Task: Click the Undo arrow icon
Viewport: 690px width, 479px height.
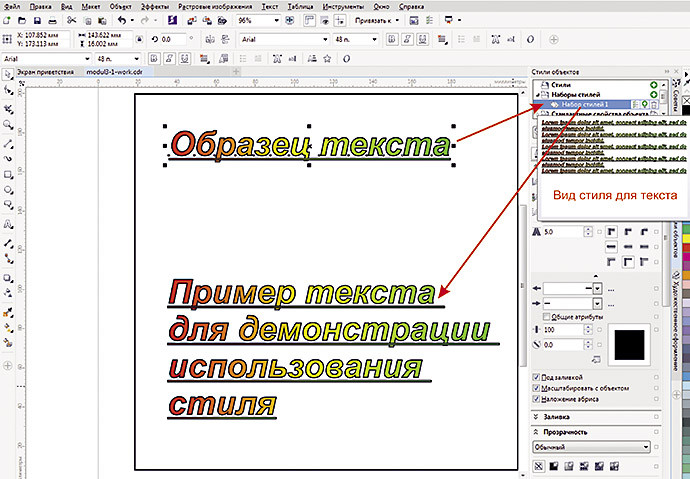Action: pyautogui.click(x=121, y=20)
